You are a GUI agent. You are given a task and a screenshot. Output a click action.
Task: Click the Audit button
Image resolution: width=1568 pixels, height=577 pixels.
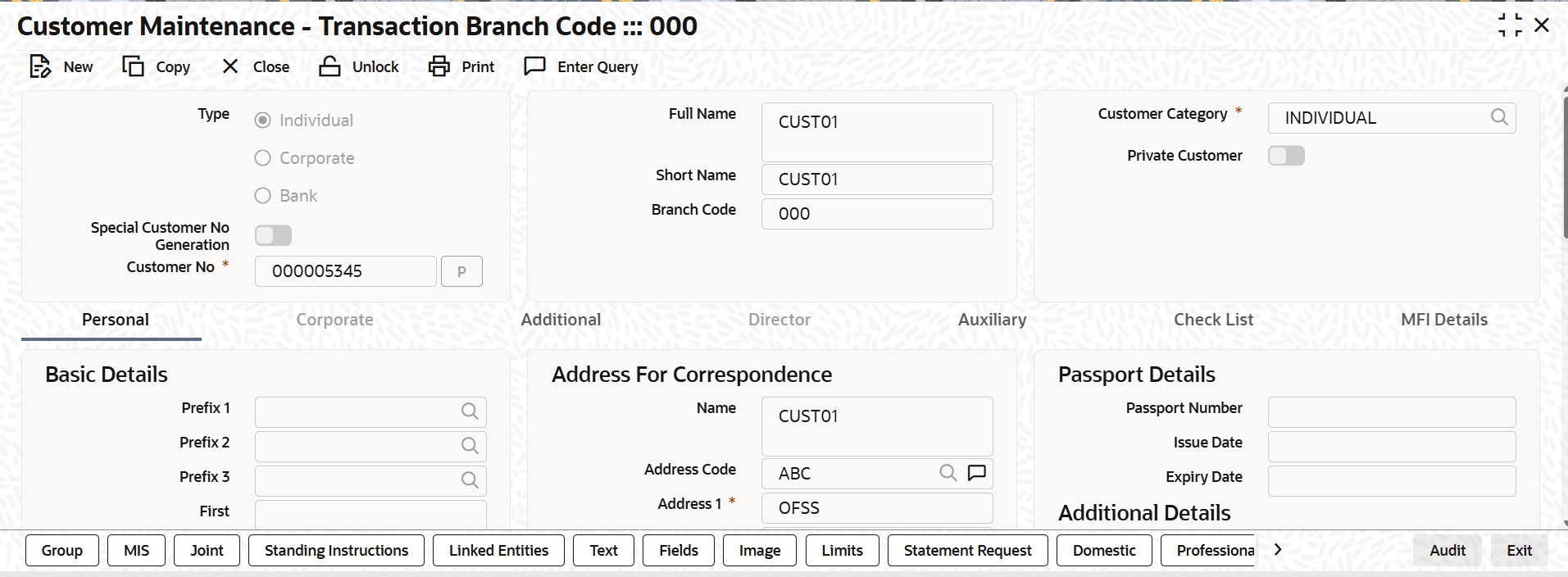coord(1448,550)
